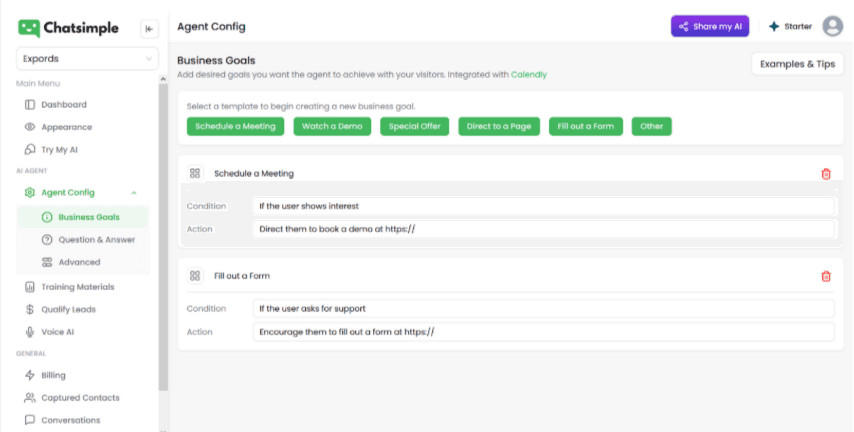Click the Conversations chat icon

click(x=30, y=420)
